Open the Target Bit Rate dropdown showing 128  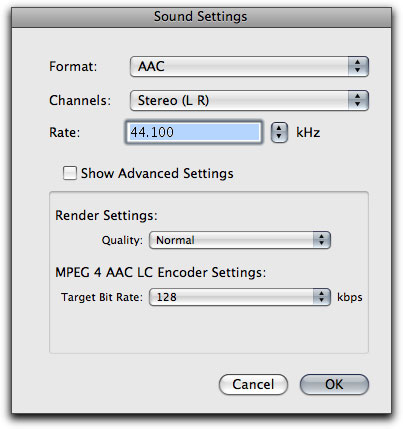(240, 297)
